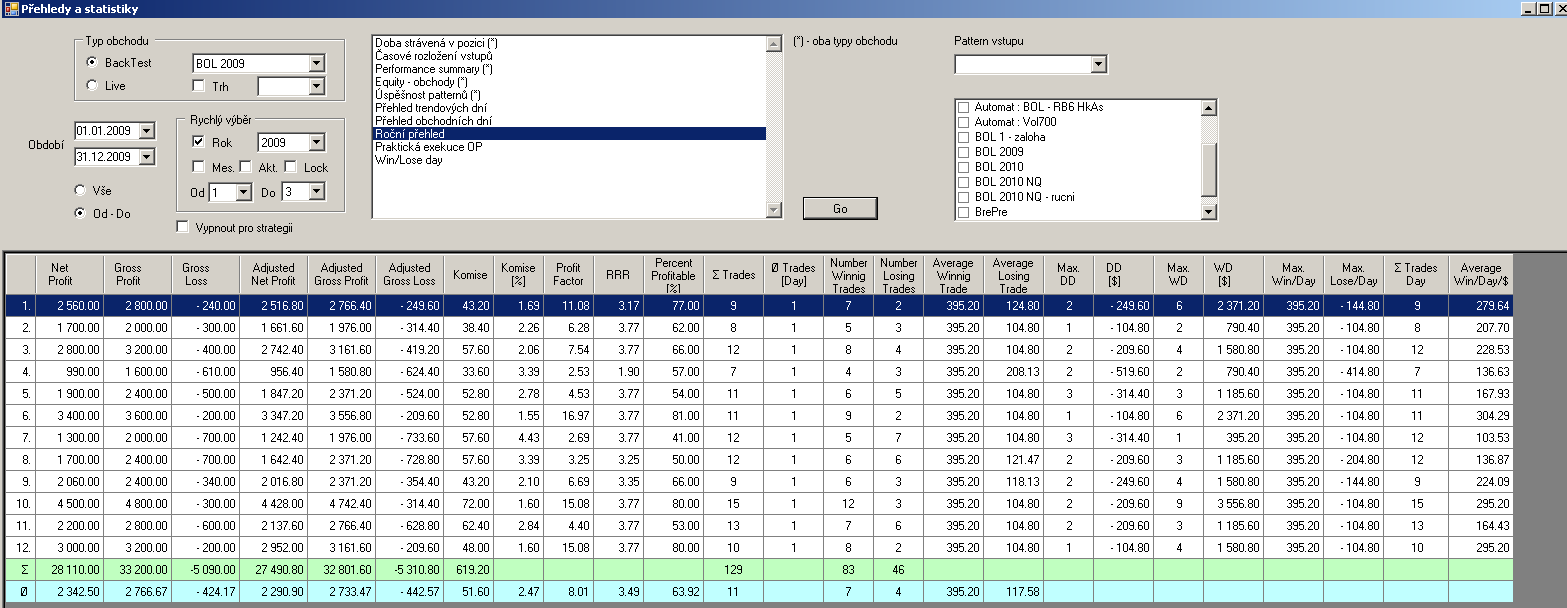
Task: Select the BackTest radio button
Action: click(92, 63)
